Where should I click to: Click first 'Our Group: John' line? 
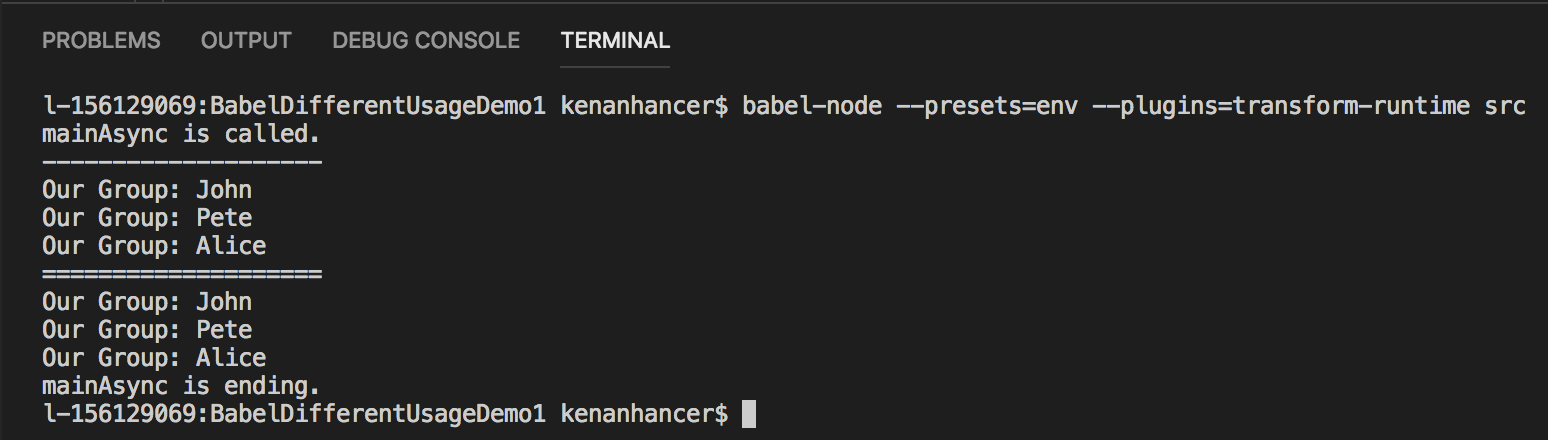147,190
